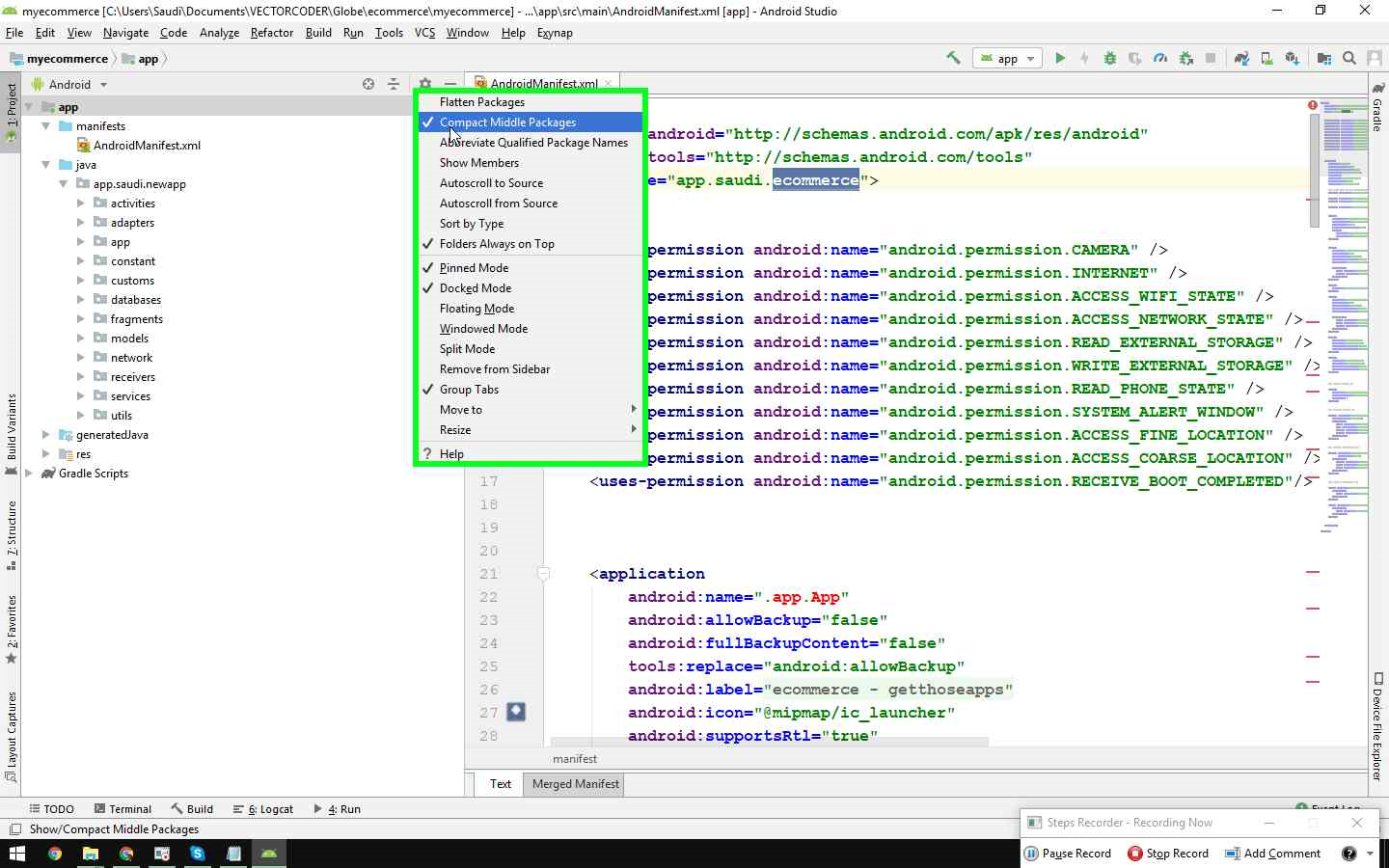Uncheck Folders Always on Top
The image size is (1389, 868).
point(531,244)
